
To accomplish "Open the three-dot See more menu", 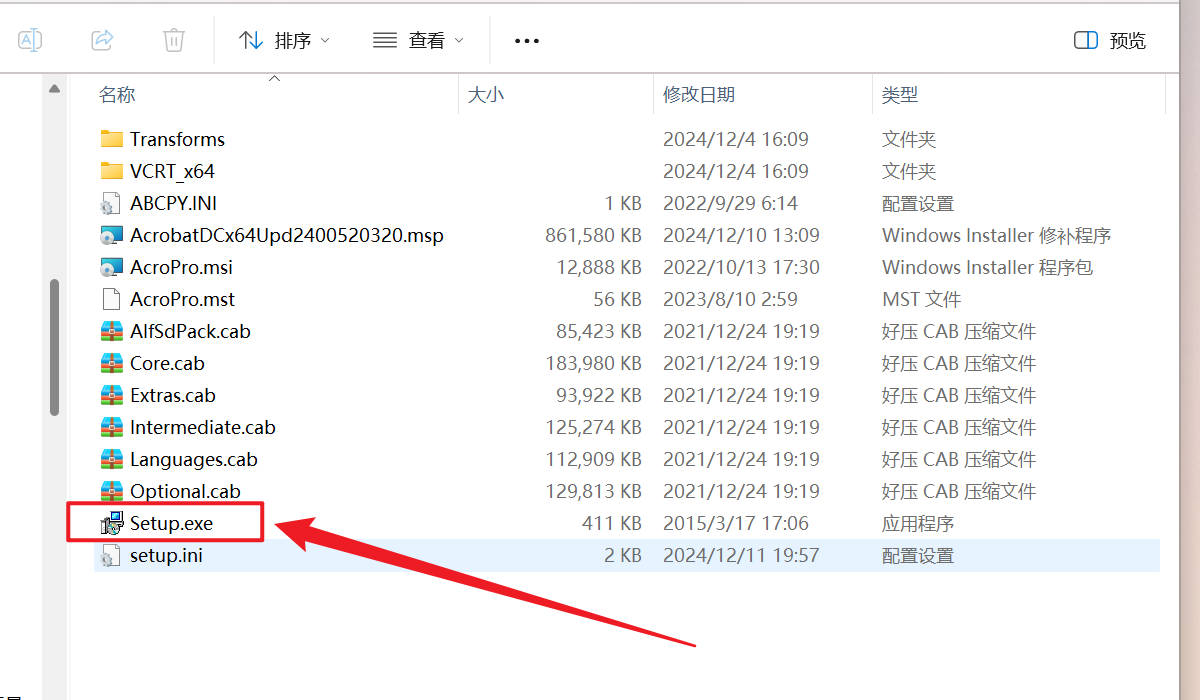I will pyautogui.click(x=526, y=41).
